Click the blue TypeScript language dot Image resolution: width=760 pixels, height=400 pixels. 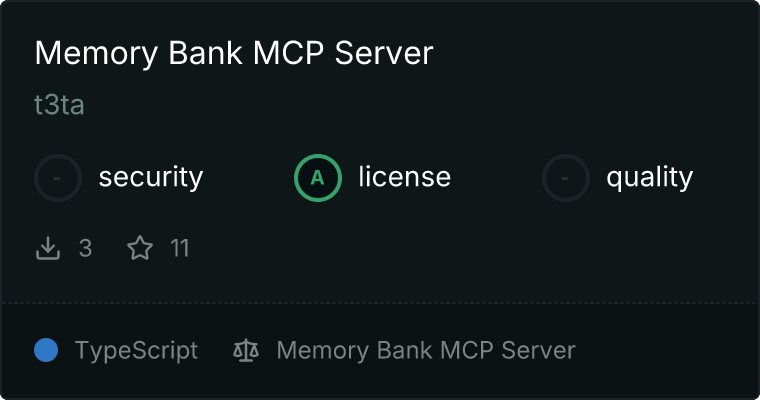[46, 350]
